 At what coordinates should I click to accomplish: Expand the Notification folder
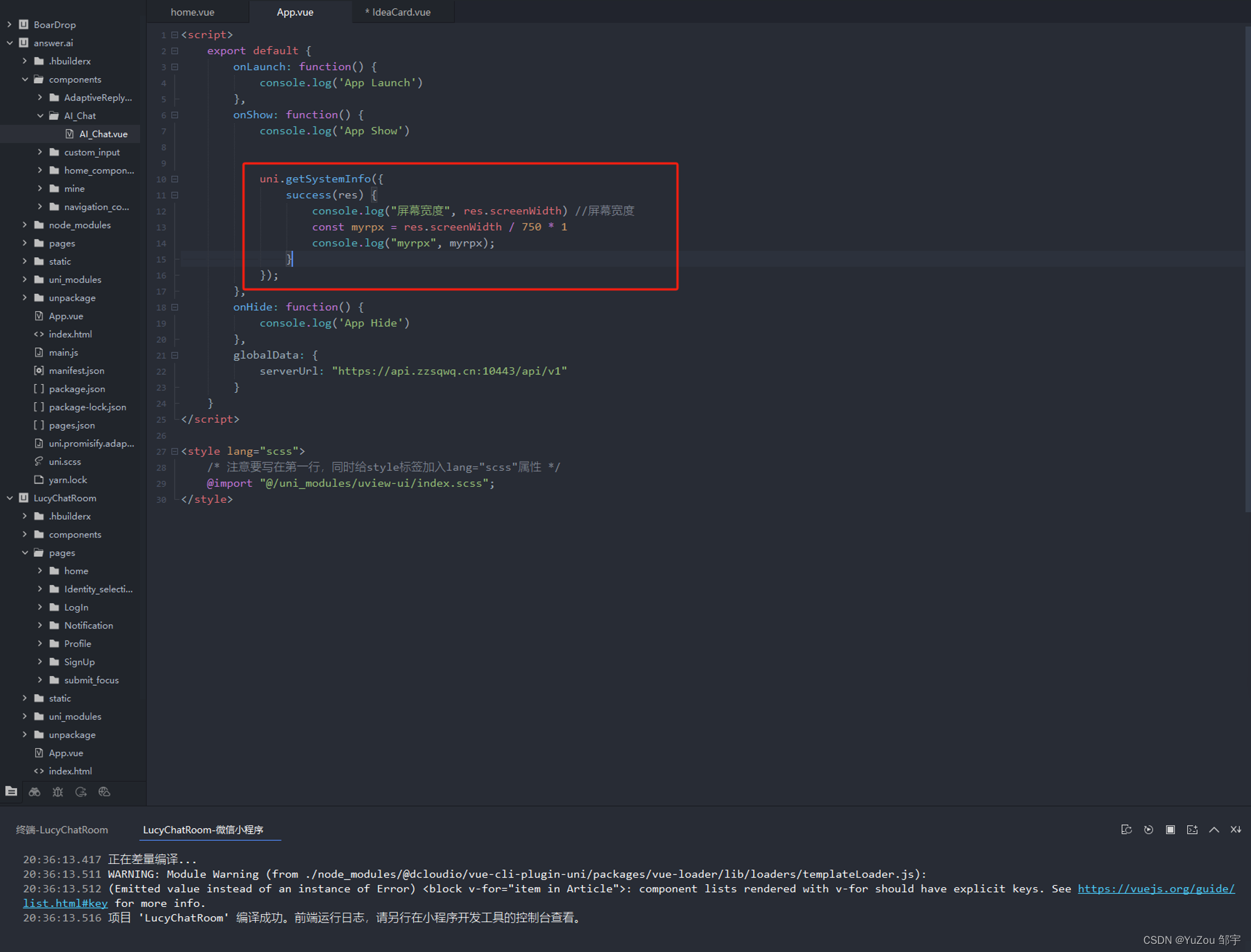tap(40, 625)
